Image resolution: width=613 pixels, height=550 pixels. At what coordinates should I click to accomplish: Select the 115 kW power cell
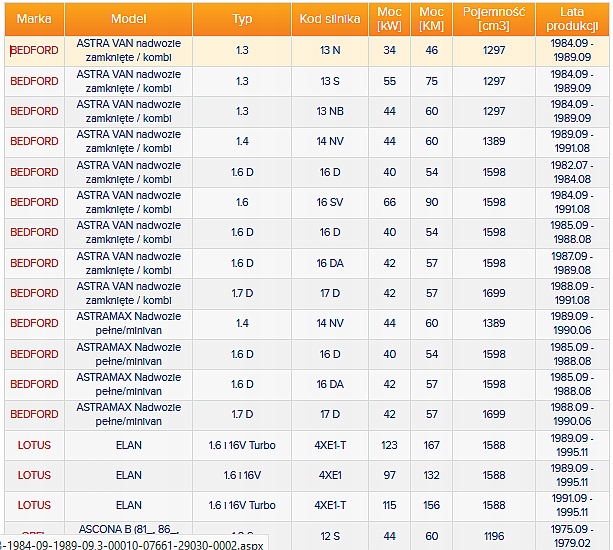(389, 505)
